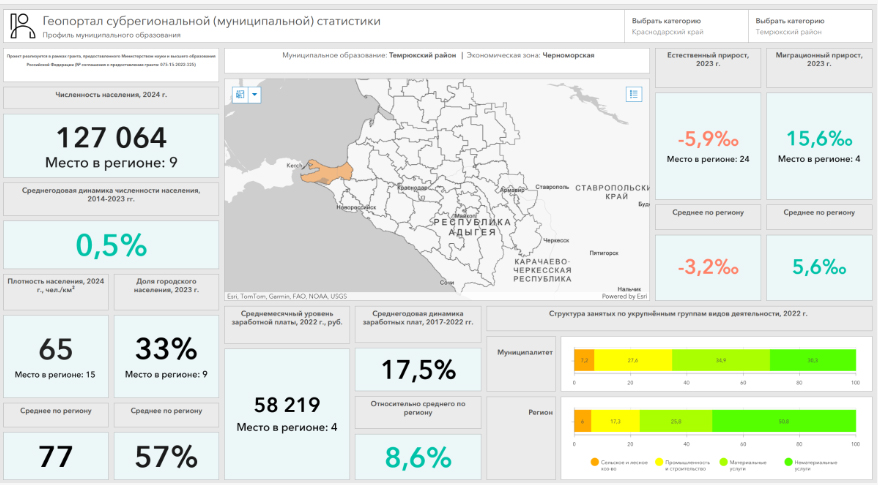Click the Краснодар city label on map
Image resolution: width=878 pixels, height=485 pixels.
(x=412, y=187)
